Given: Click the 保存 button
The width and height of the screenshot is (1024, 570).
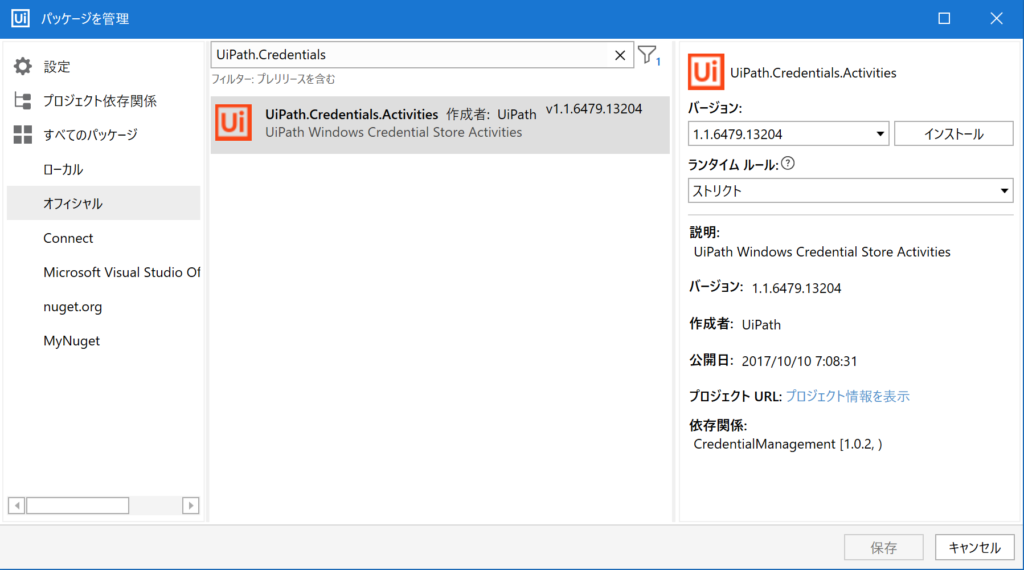Looking at the screenshot, I should (884, 547).
